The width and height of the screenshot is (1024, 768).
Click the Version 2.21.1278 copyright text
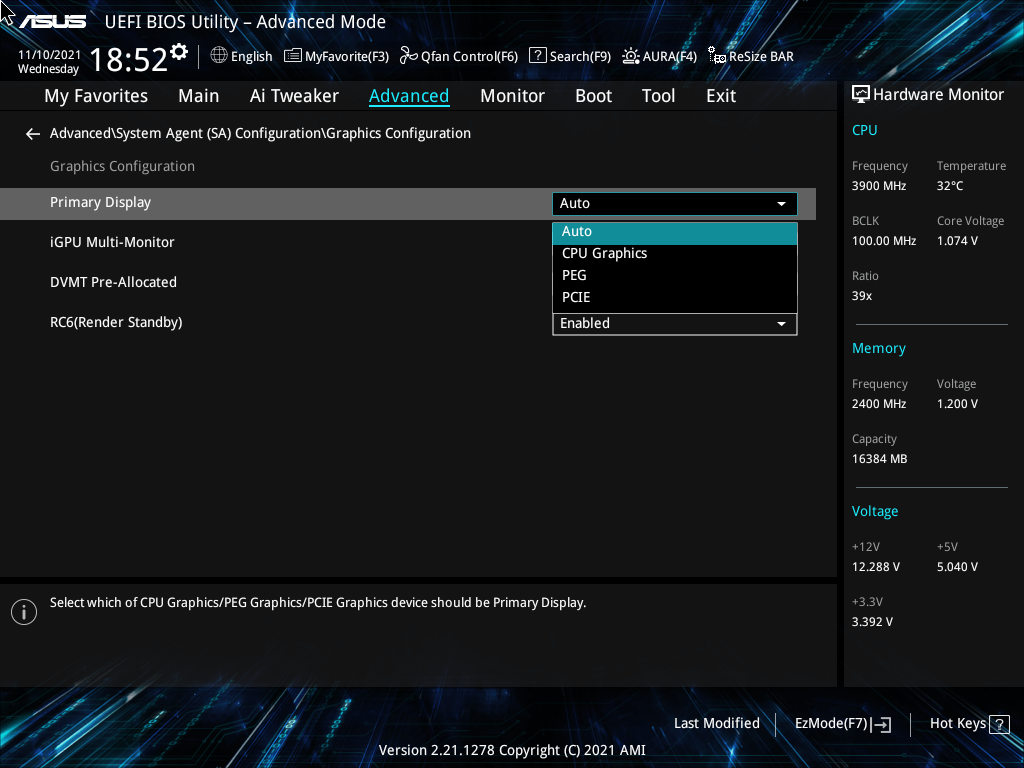(x=512, y=750)
